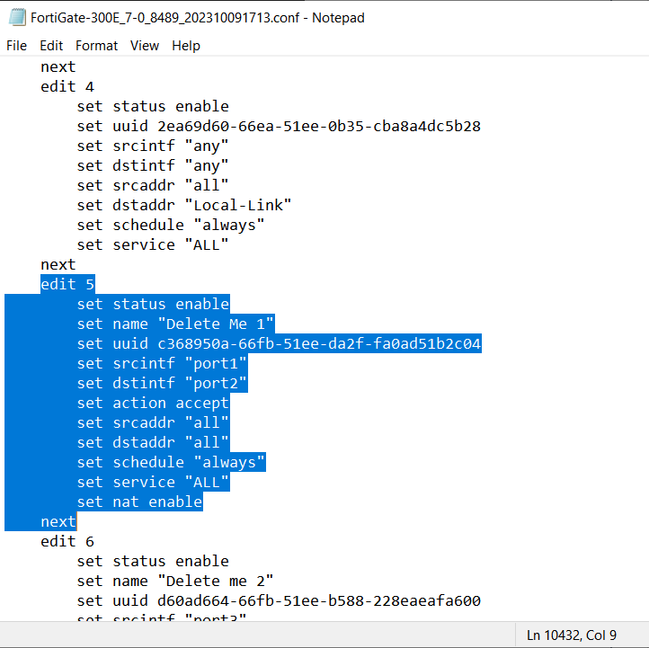Screen dimensions: 649x648
Task: Open the Help menu
Action: 186,46
